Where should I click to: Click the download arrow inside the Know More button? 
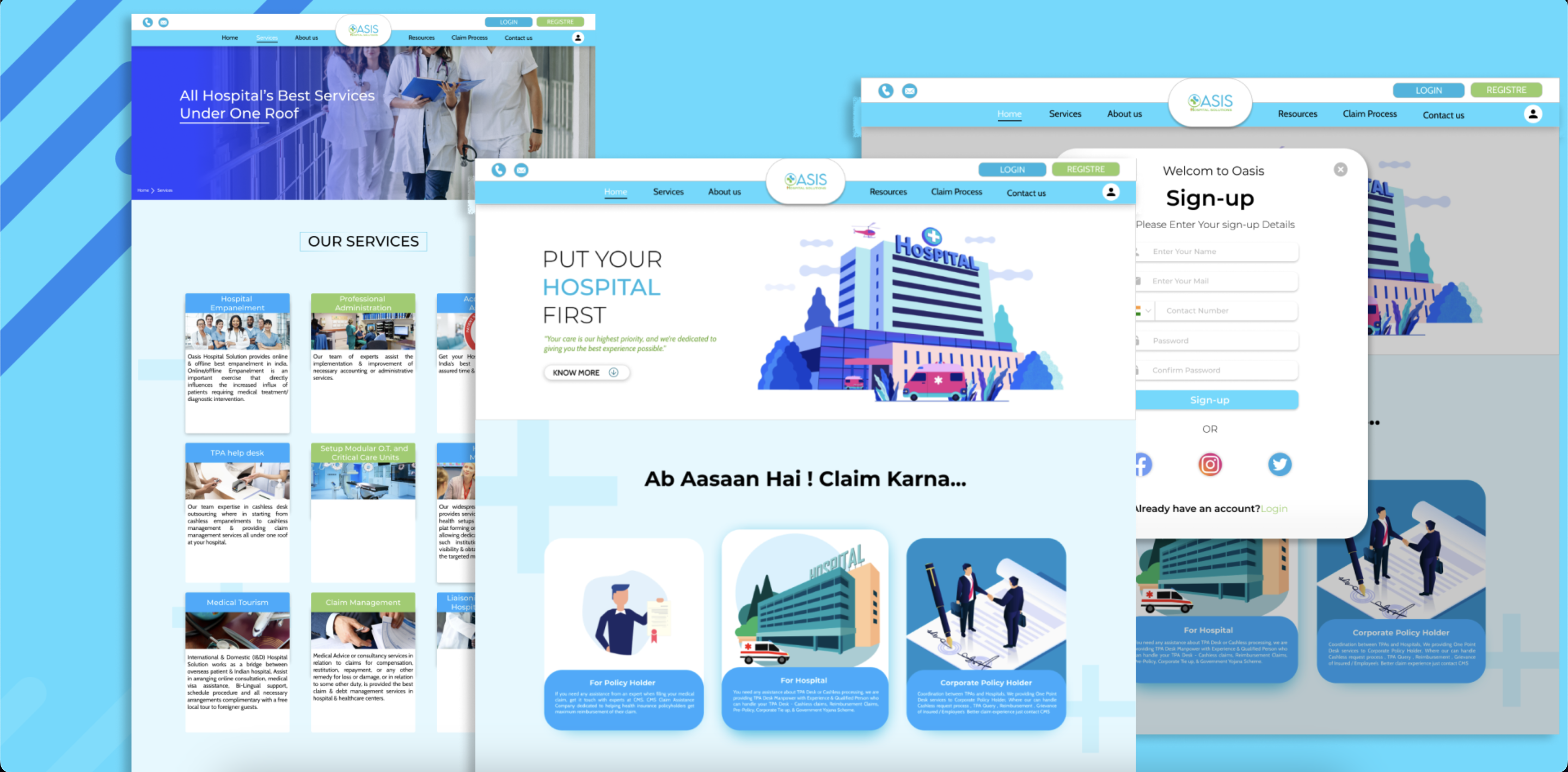[614, 372]
